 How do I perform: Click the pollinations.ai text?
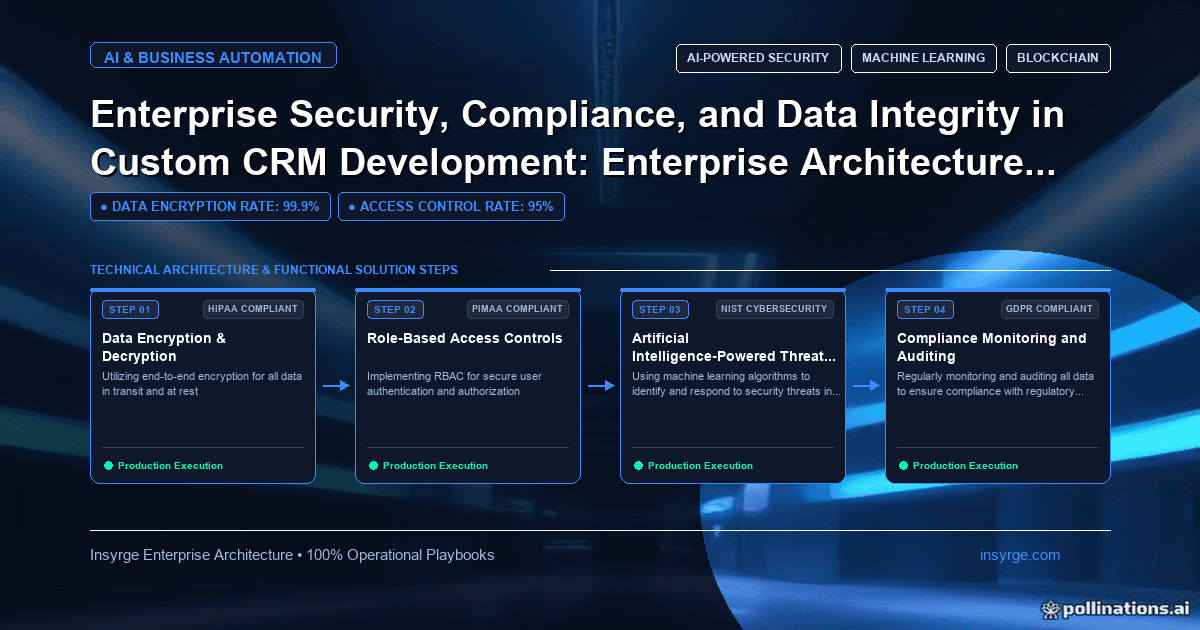coord(1125,608)
